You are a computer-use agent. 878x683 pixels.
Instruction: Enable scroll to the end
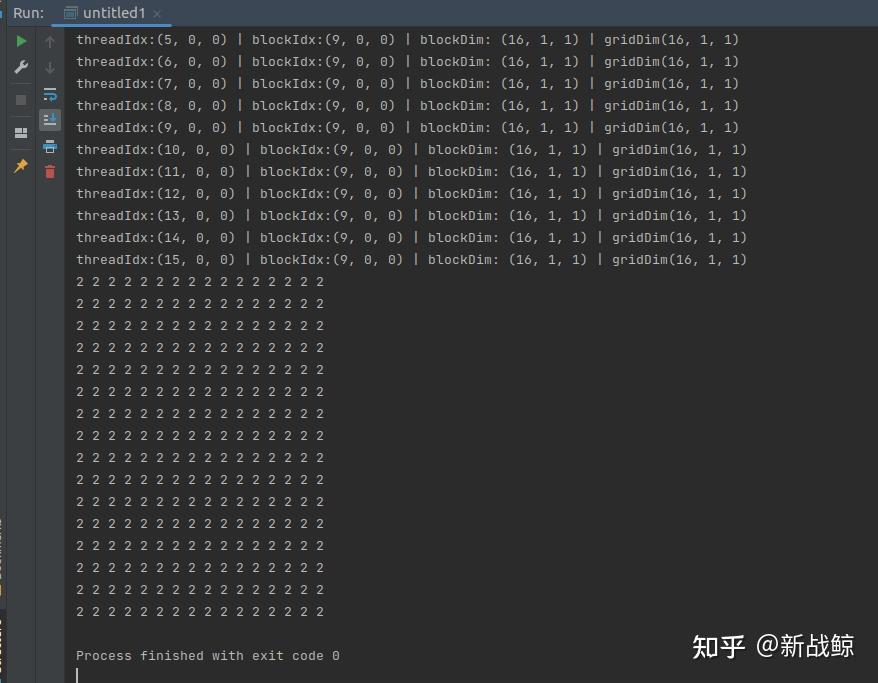pos(49,118)
